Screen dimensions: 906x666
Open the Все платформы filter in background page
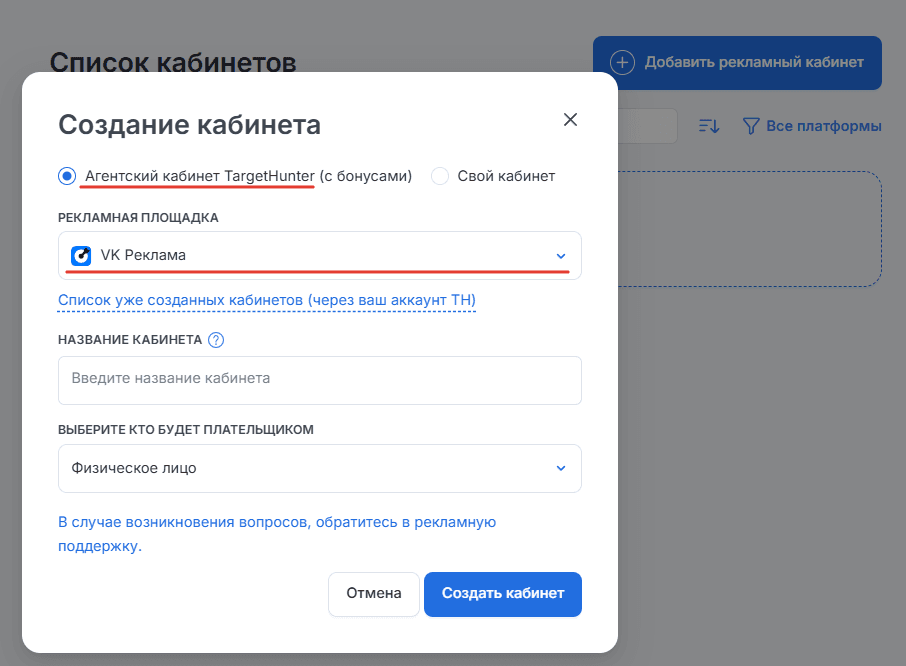tap(812, 126)
